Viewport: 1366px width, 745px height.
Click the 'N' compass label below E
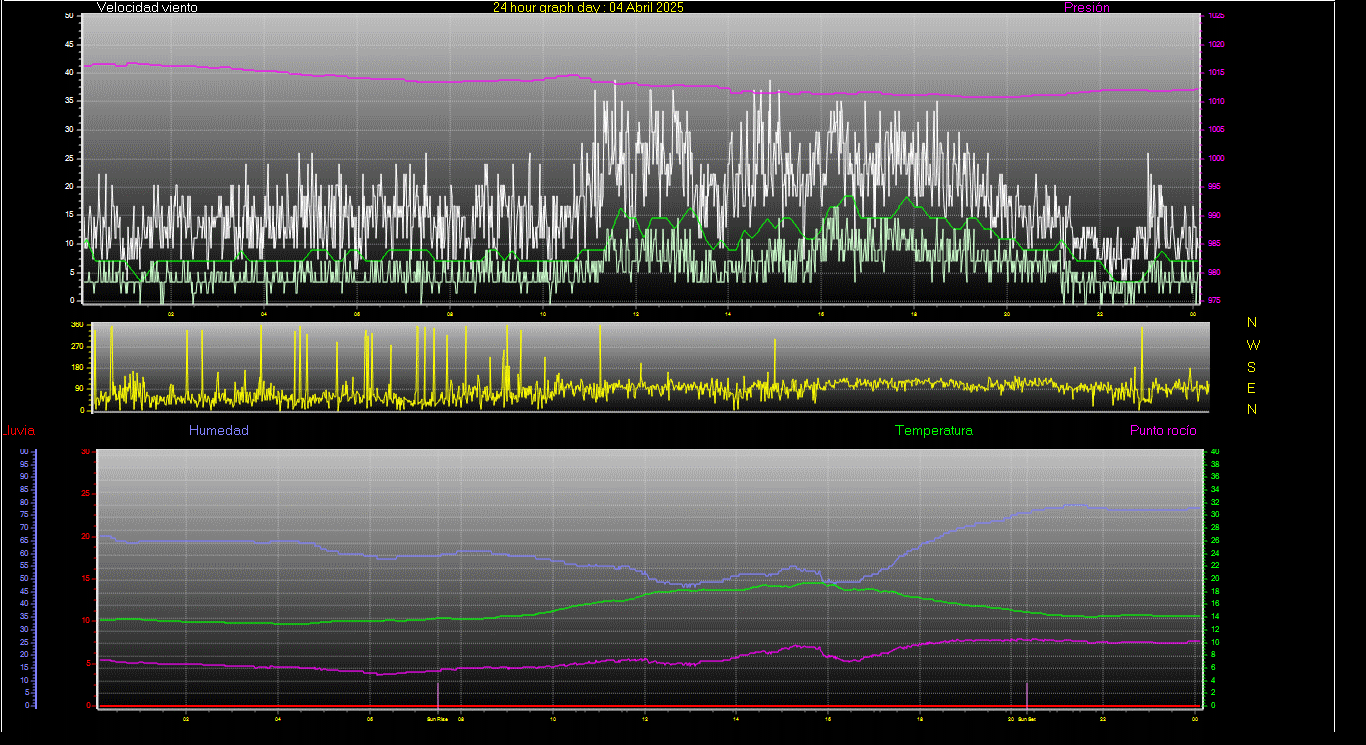1252,409
